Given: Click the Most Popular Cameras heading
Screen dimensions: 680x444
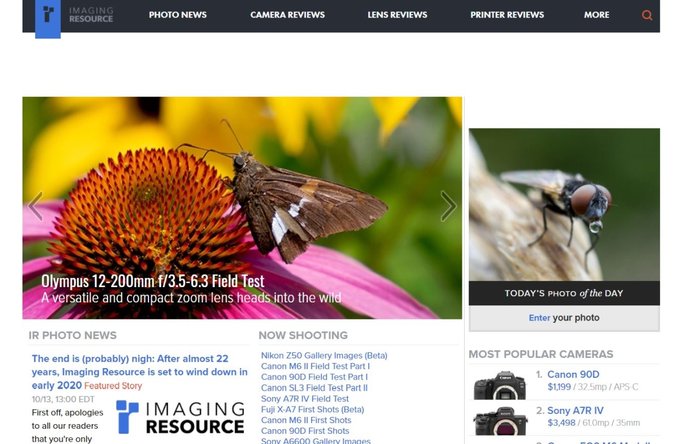Looking at the screenshot, I should (541, 354).
